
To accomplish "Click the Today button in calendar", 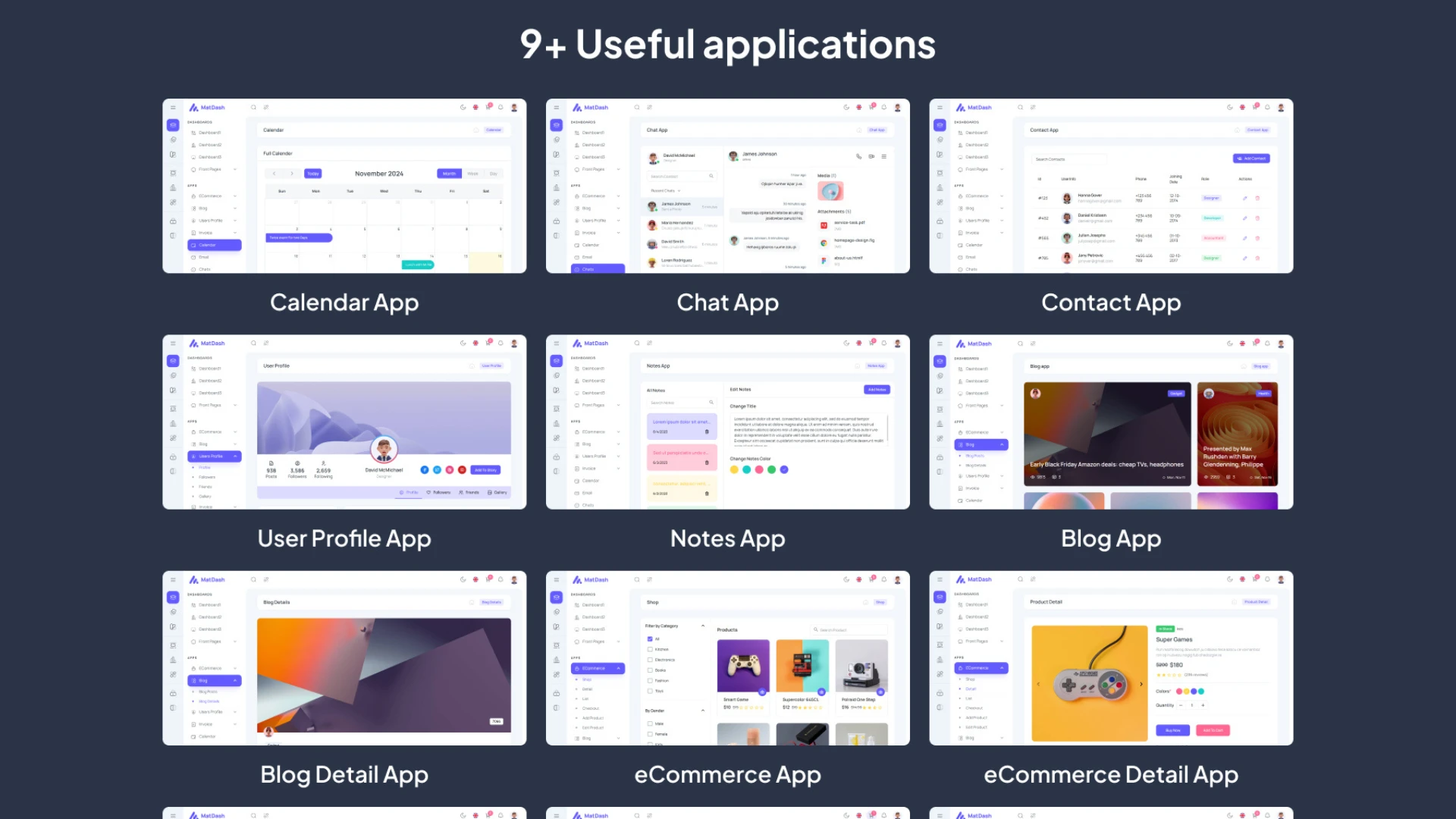I will pyautogui.click(x=313, y=174).
